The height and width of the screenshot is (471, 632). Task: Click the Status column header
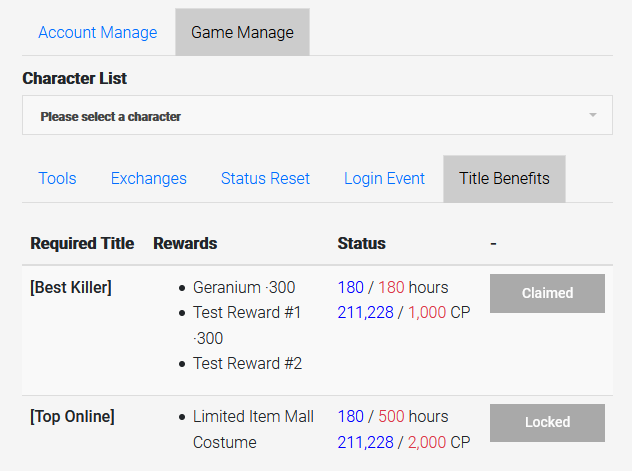(361, 243)
